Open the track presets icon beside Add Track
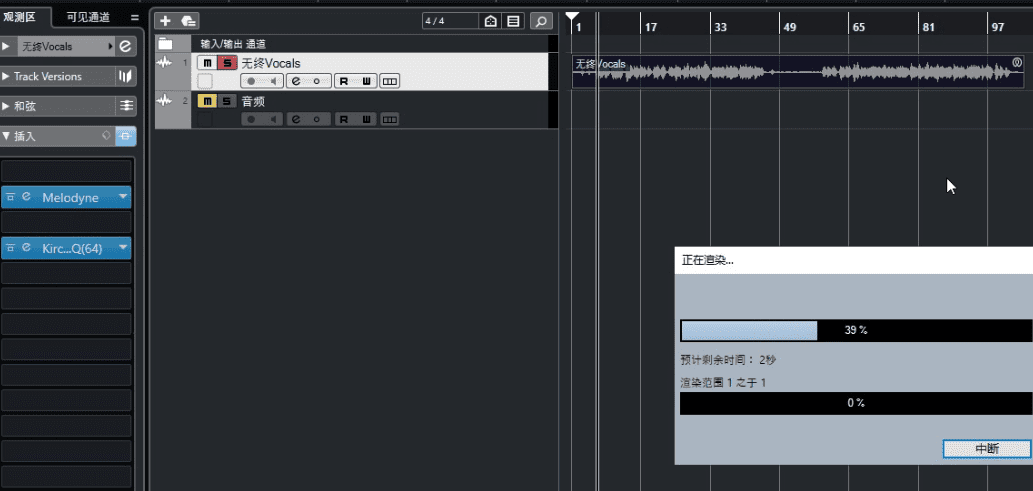This screenshot has height=491, width=1033. point(188,21)
